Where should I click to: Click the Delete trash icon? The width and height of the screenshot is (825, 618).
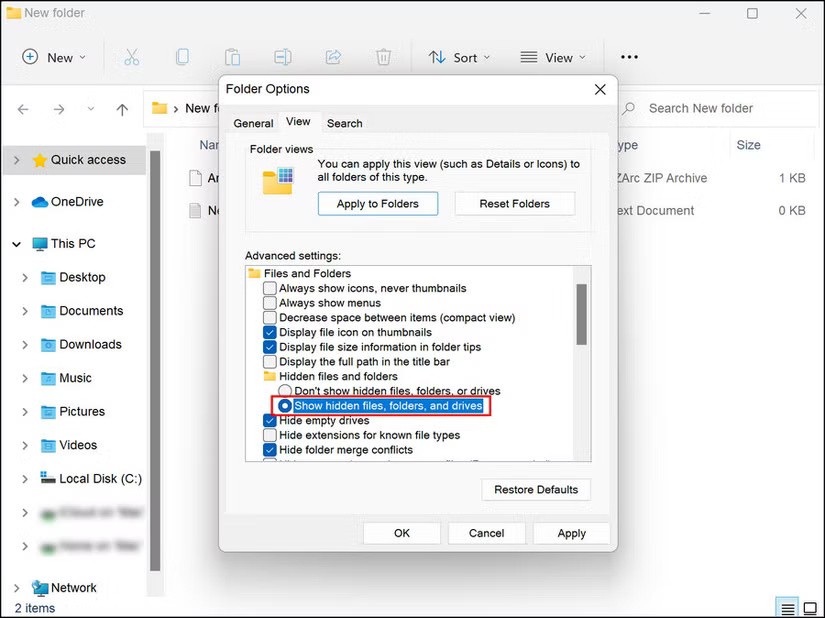coord(384,57)
